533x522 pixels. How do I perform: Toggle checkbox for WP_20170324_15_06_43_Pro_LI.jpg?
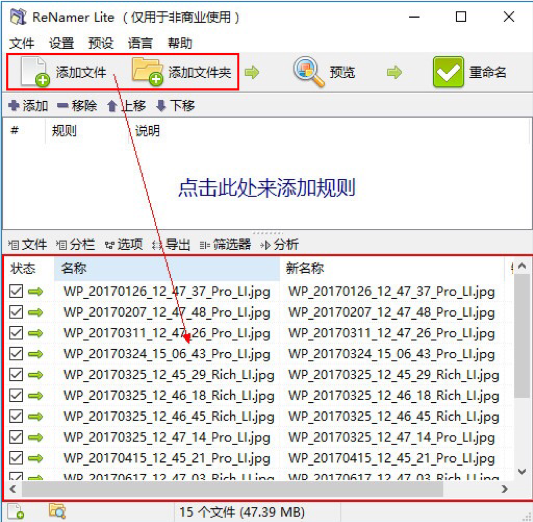click(16, 354)
